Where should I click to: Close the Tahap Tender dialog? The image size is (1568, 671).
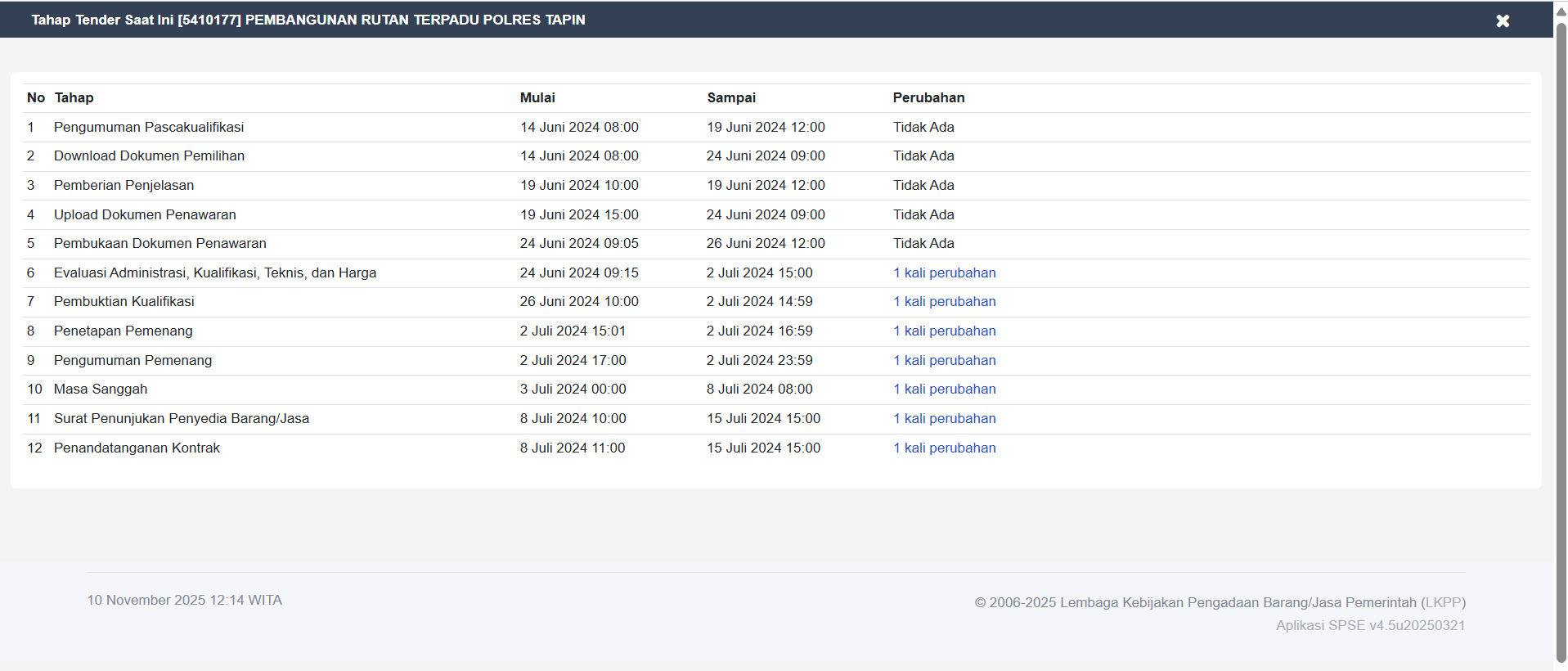pyautogui.click(x=1502, y=21)
